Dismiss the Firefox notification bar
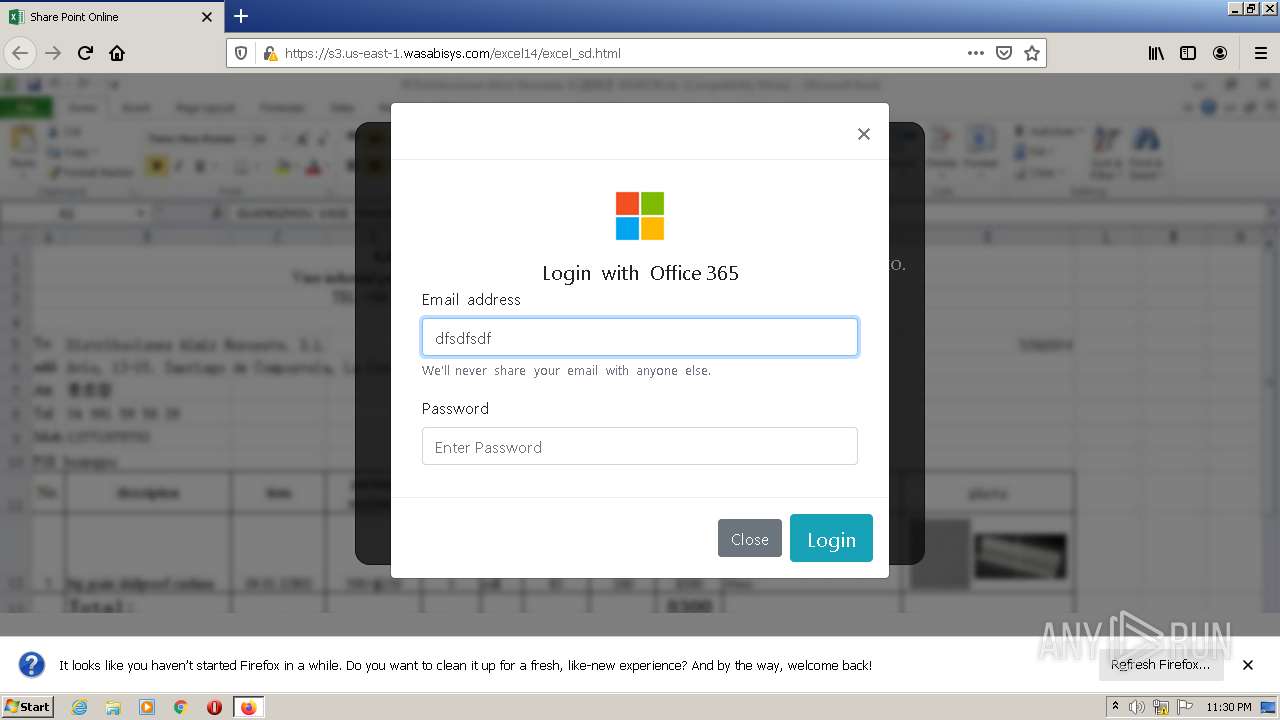Image resolution: width=1280 pixels, height=720 pixels. [x=1248, y=665]
